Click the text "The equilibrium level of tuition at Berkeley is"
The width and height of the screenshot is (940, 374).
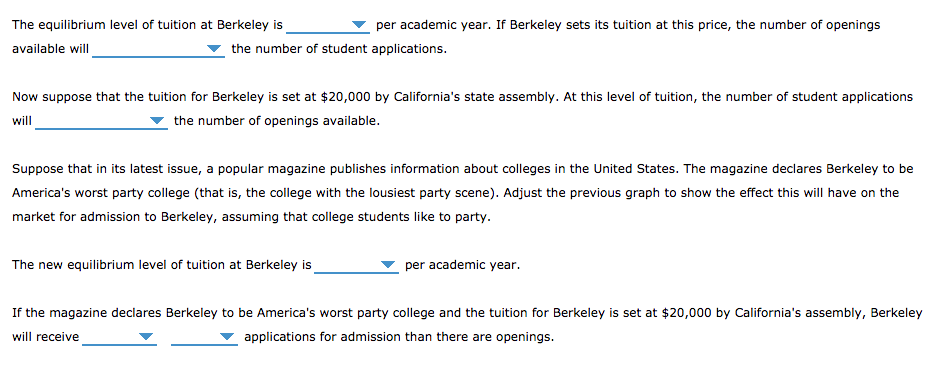point(147,25)
